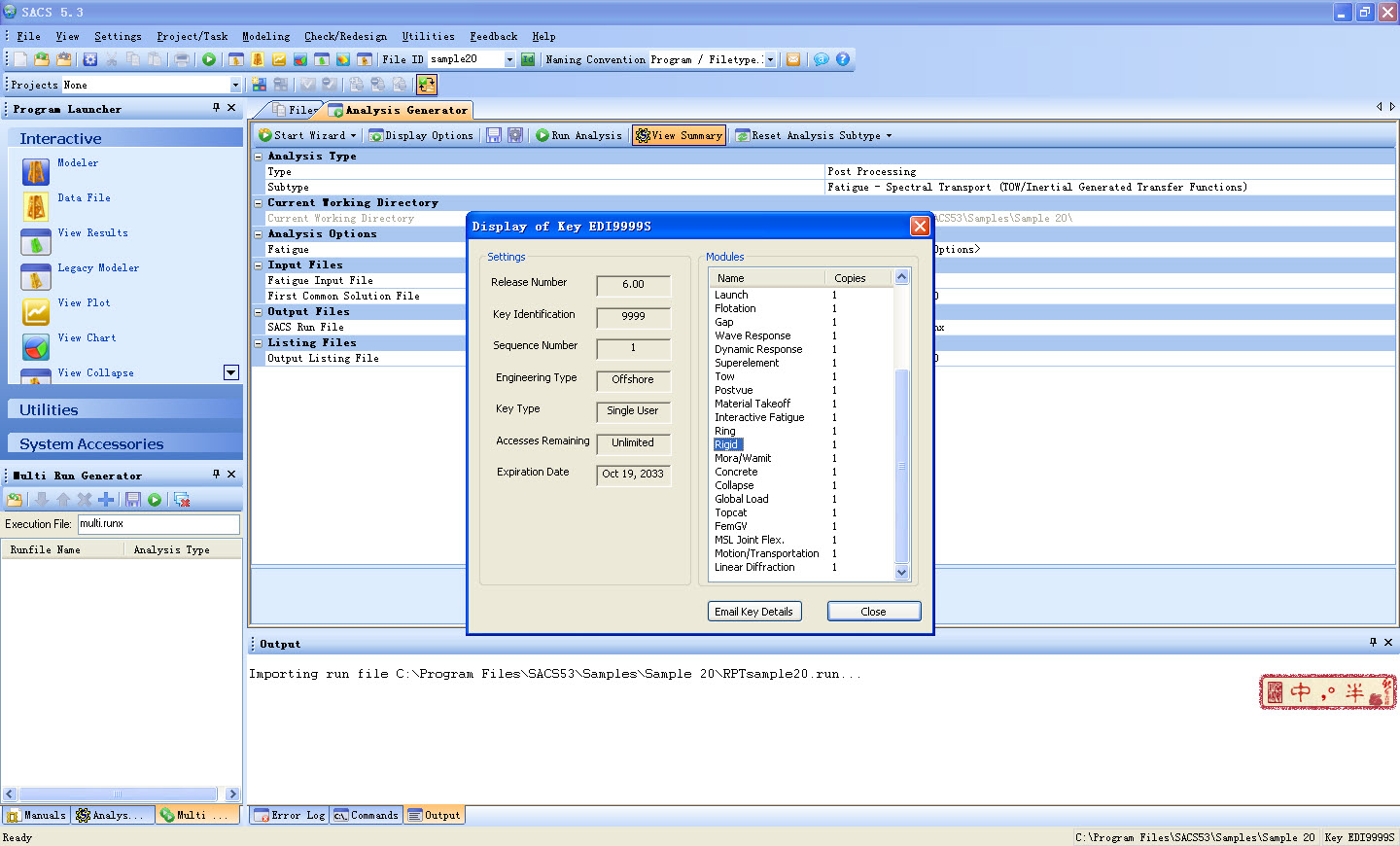1400x846 pixels.
Task: Open the Legacy Modeler launcher icon
Action: click(x=36, y=277)
